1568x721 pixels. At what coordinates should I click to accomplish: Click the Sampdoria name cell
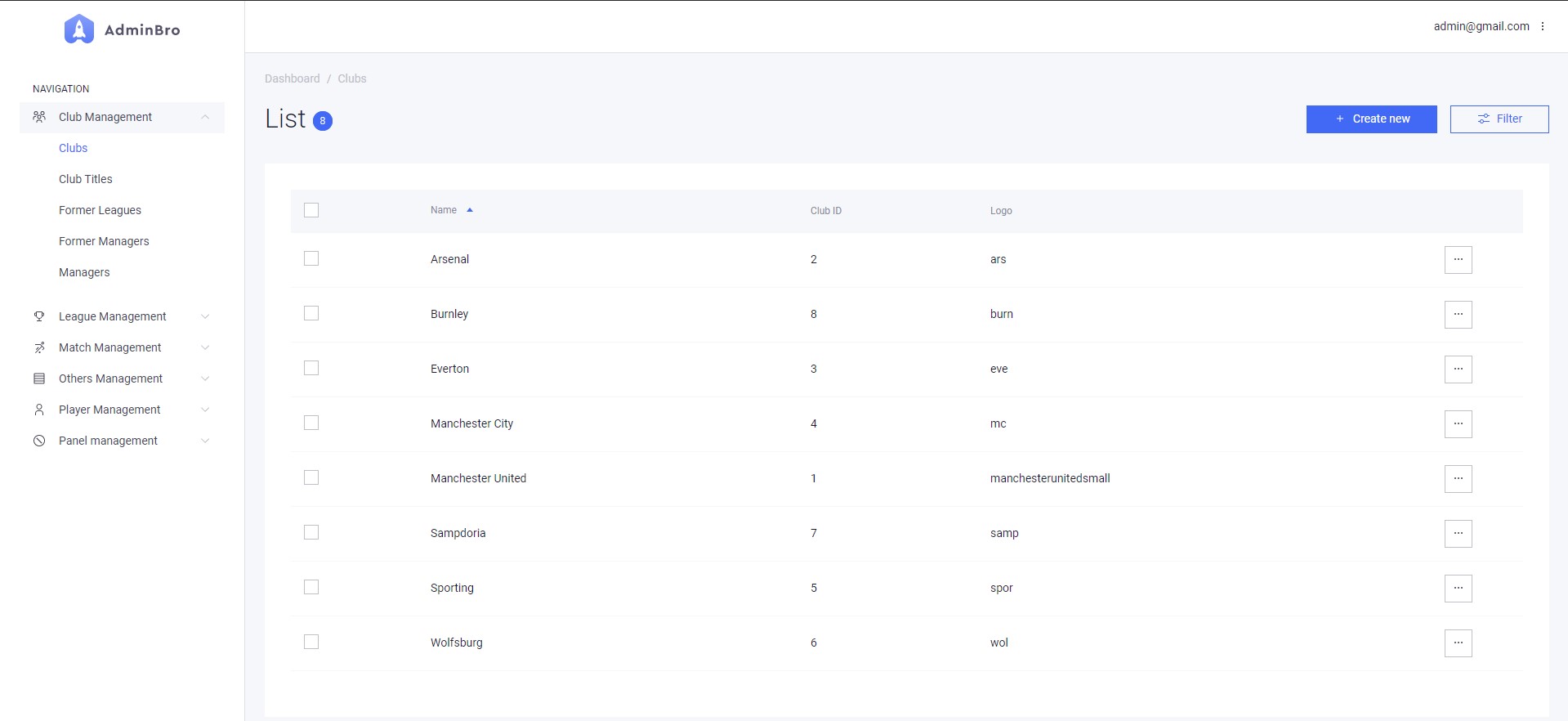[458, 533]
